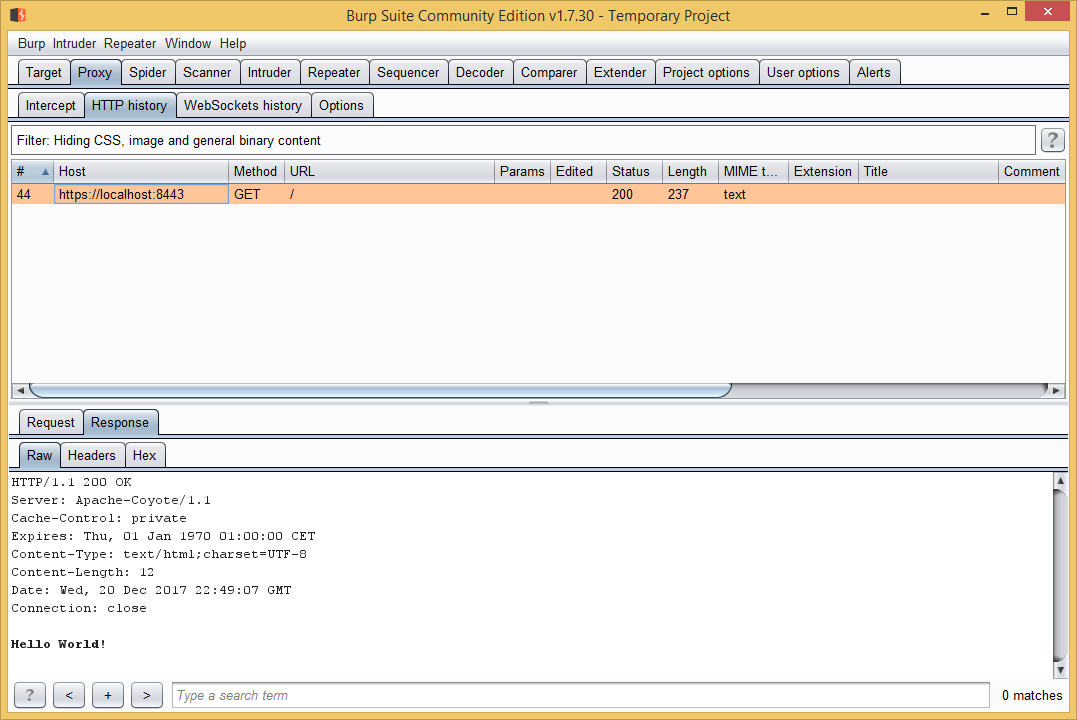This screenshot has height=720, width=1077.
Task: Switch to the Intruder tool tab
Action: 269,72
